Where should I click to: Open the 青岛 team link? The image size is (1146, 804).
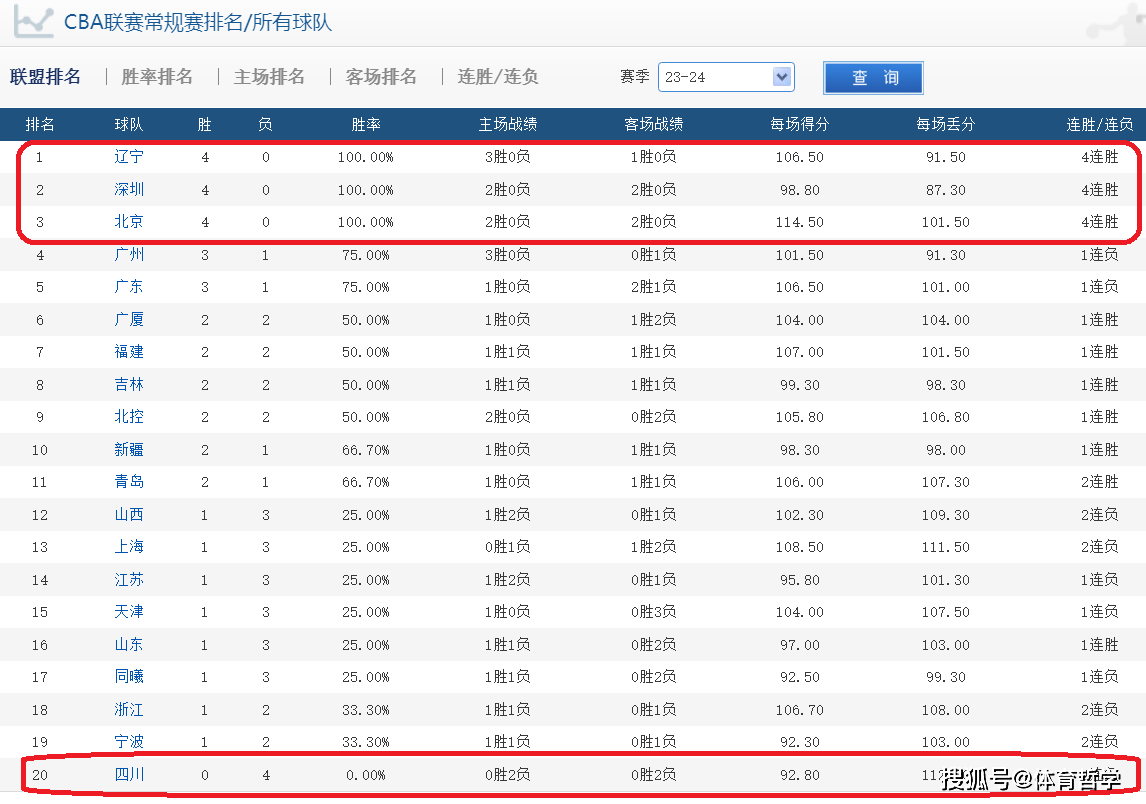129,482
